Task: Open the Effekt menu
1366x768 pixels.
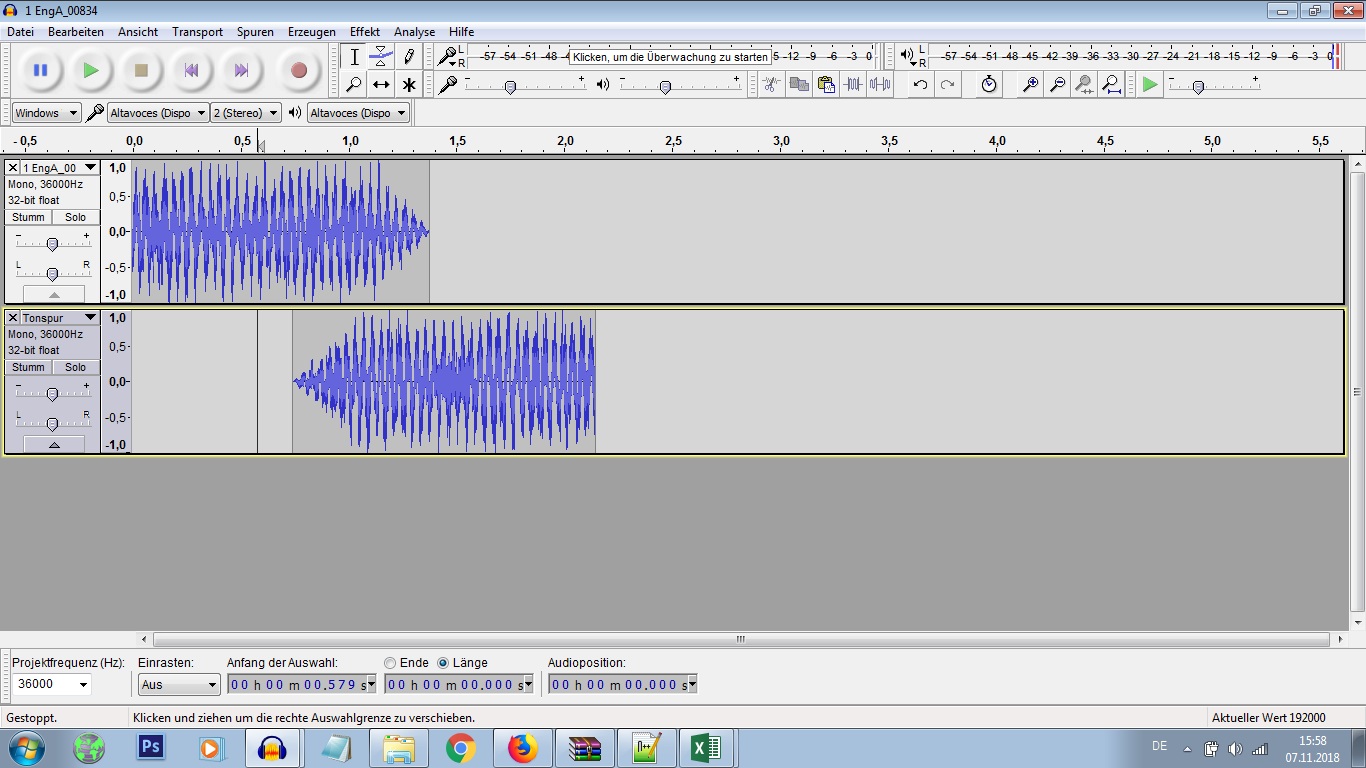Action: pyautogui.click(x=365, y=32)
